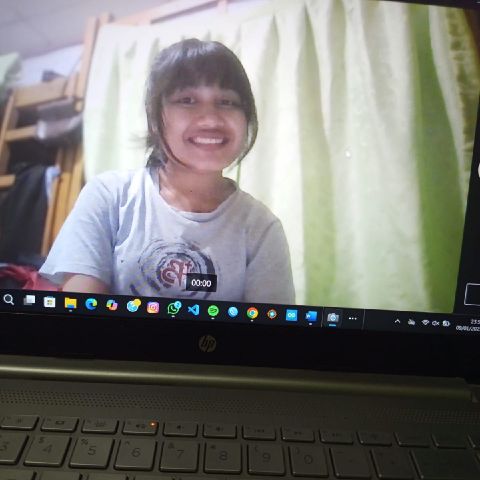Screen dimensions: 480x480
Task: Click the 00:00 recording timer
Action: point(201,283)
